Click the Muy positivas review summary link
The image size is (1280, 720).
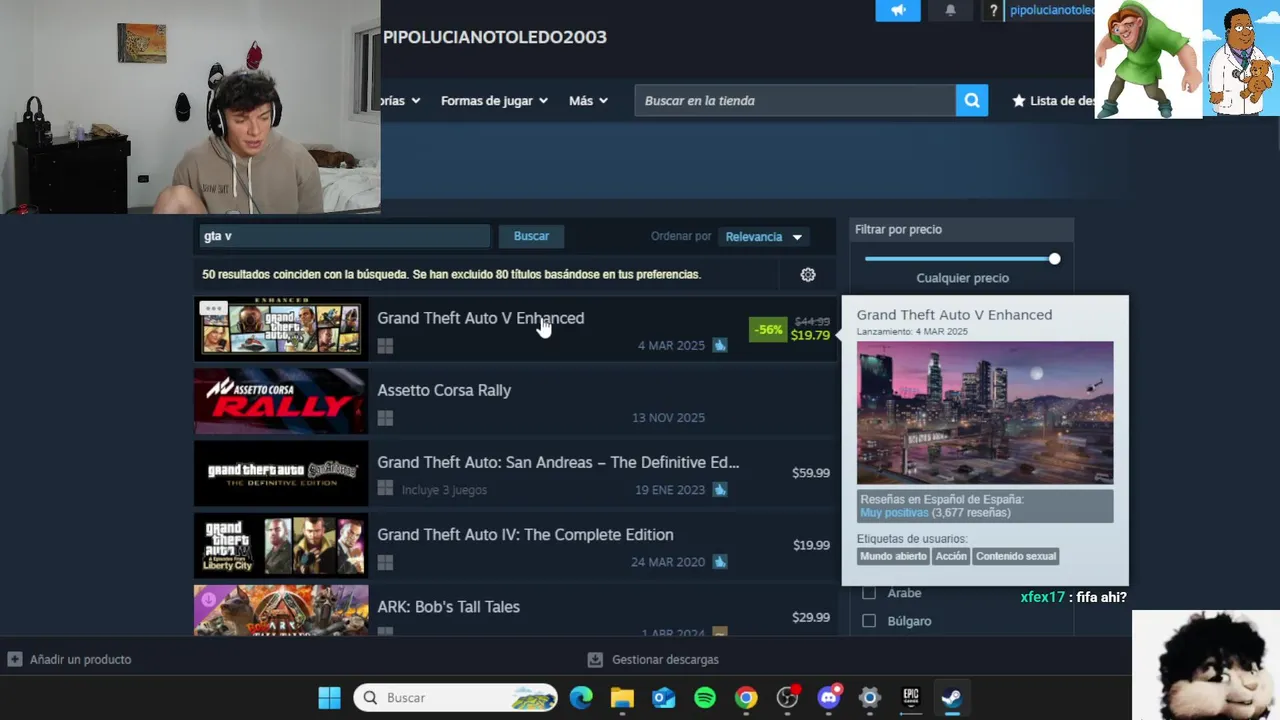click(x=894, y=512)
